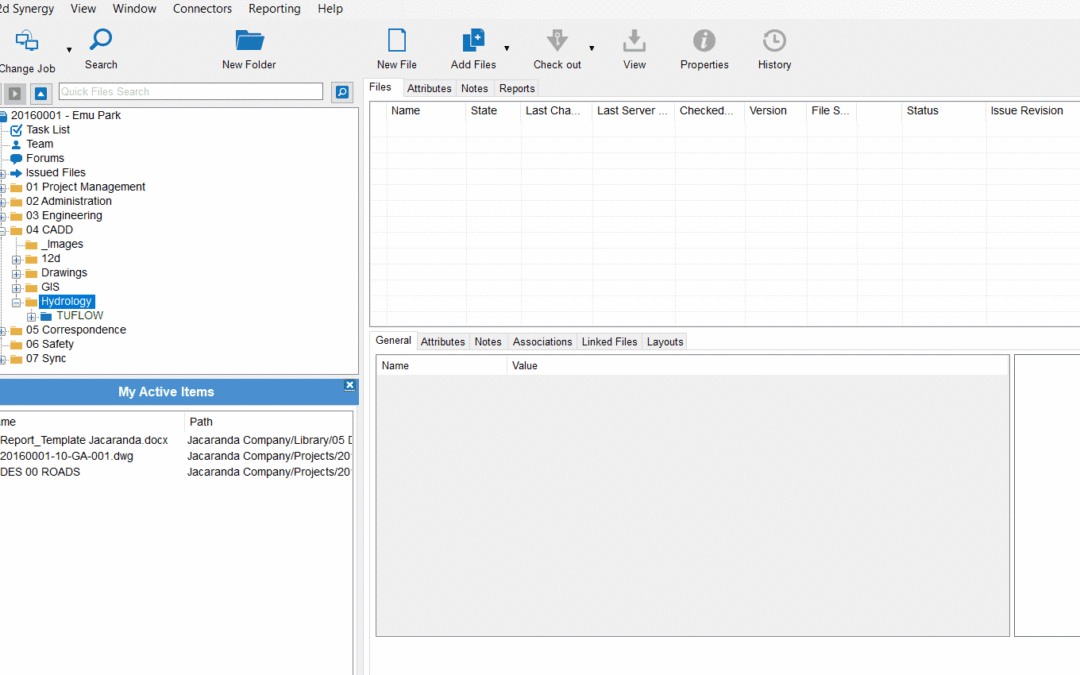Expand the 12d folder node

(x=17, y=260)
